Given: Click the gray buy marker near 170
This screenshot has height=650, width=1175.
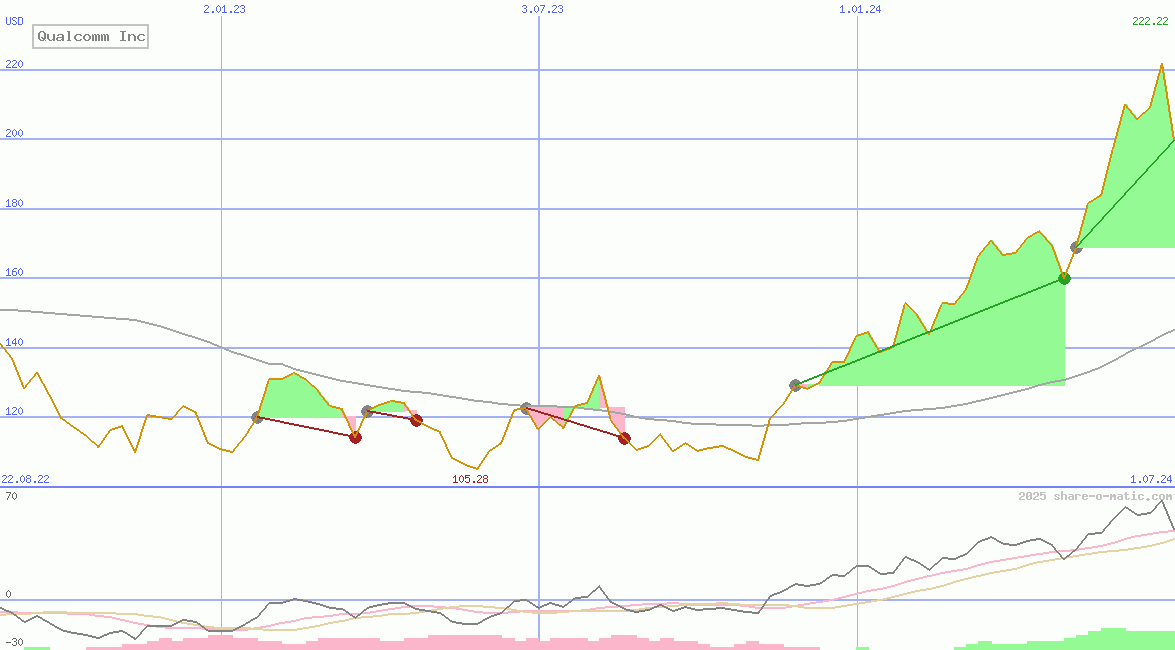Looking at the screenshot, I should pos(1076,247).
